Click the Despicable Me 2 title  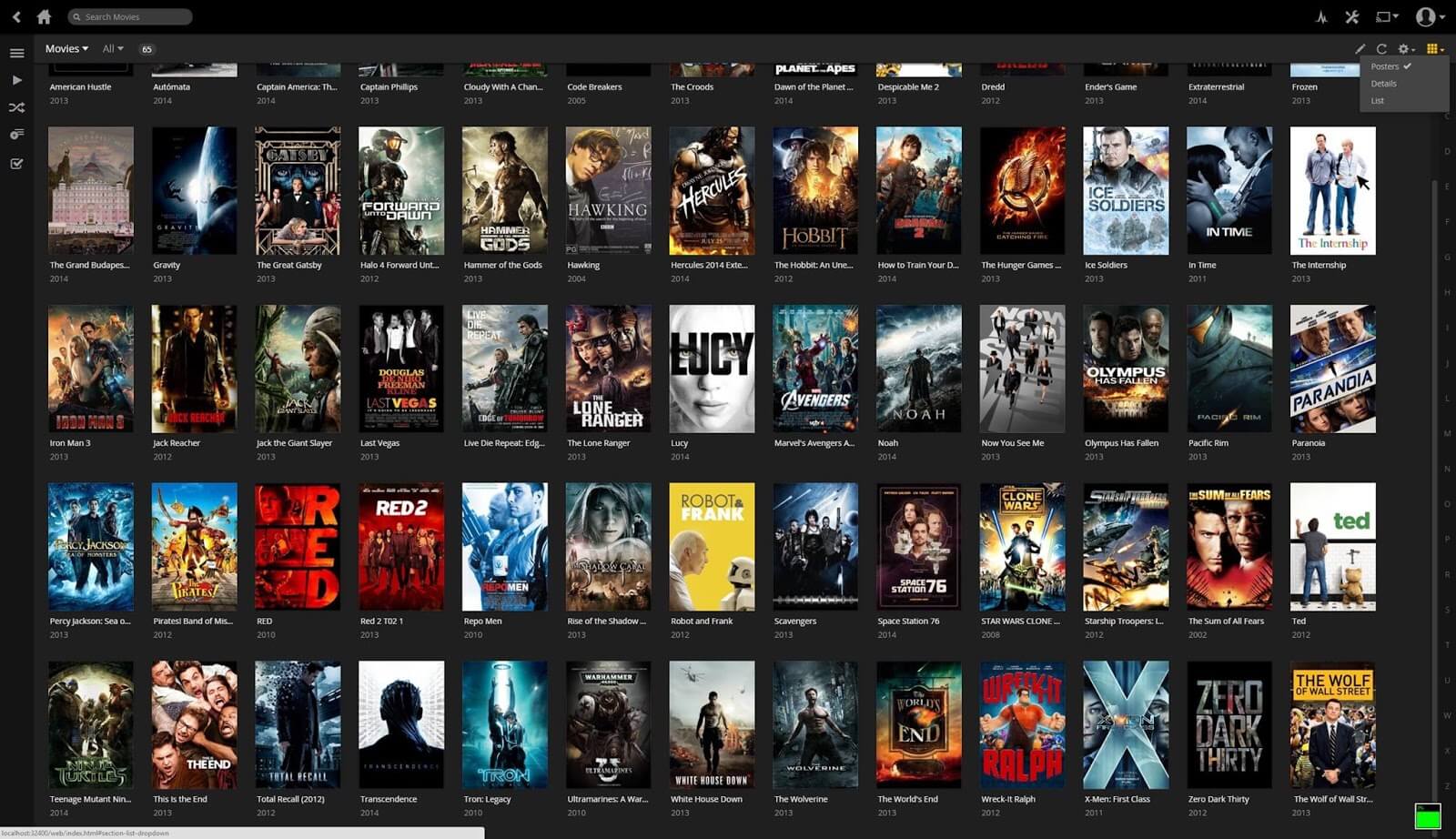coord(908,87)
